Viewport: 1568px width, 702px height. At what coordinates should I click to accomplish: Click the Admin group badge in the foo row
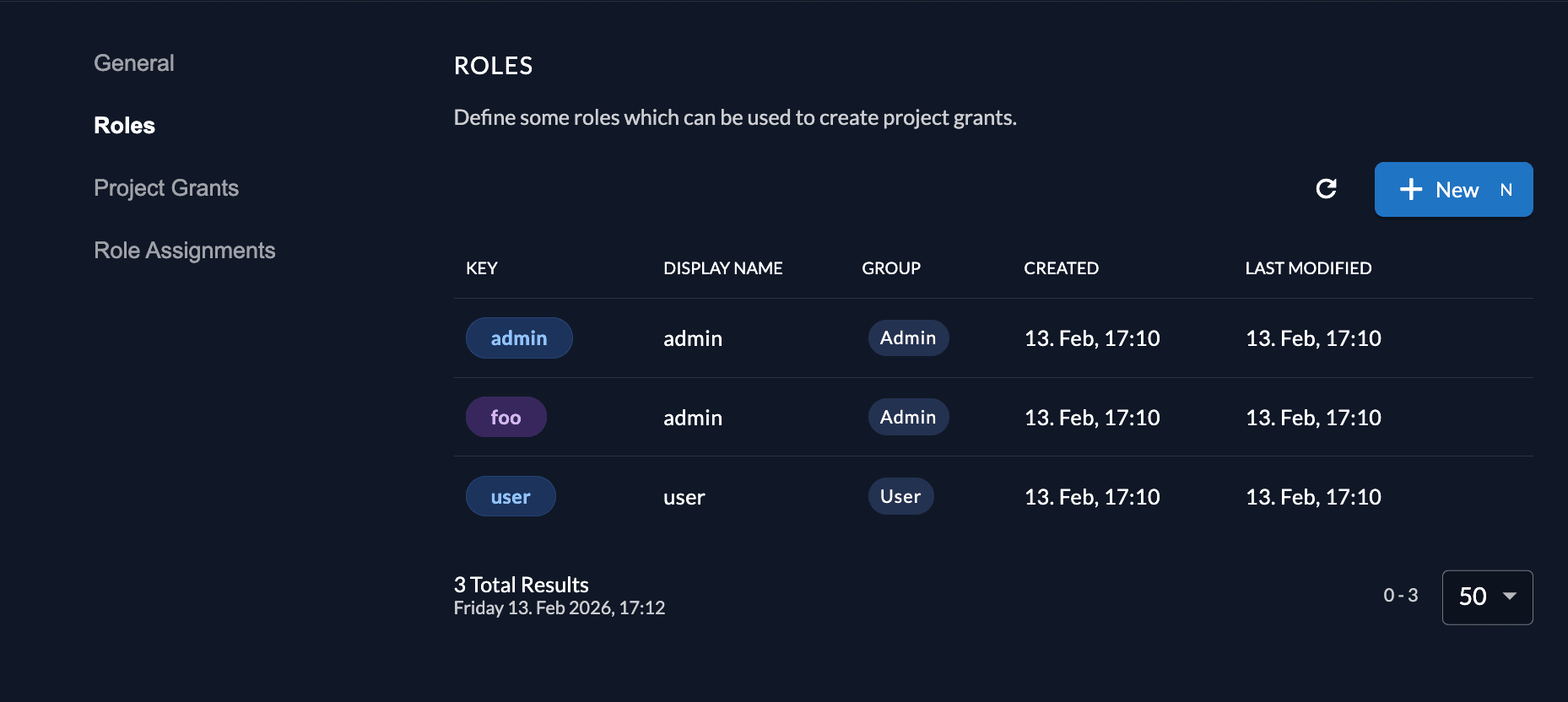(908, 416)
